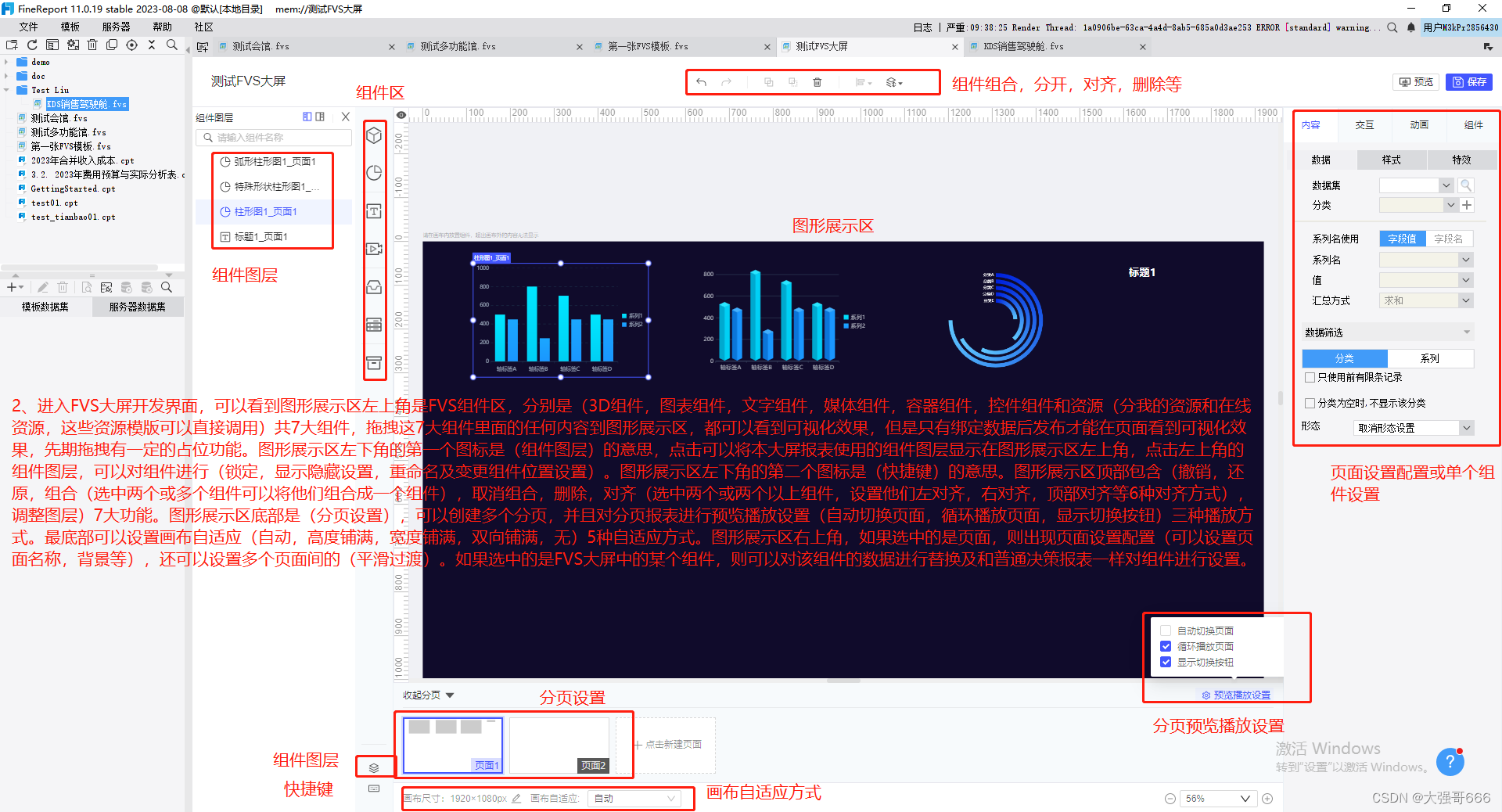Click the locate current template icon
Image resolution: width=1502 pixels, height=812 pixels.
(131, 45)
